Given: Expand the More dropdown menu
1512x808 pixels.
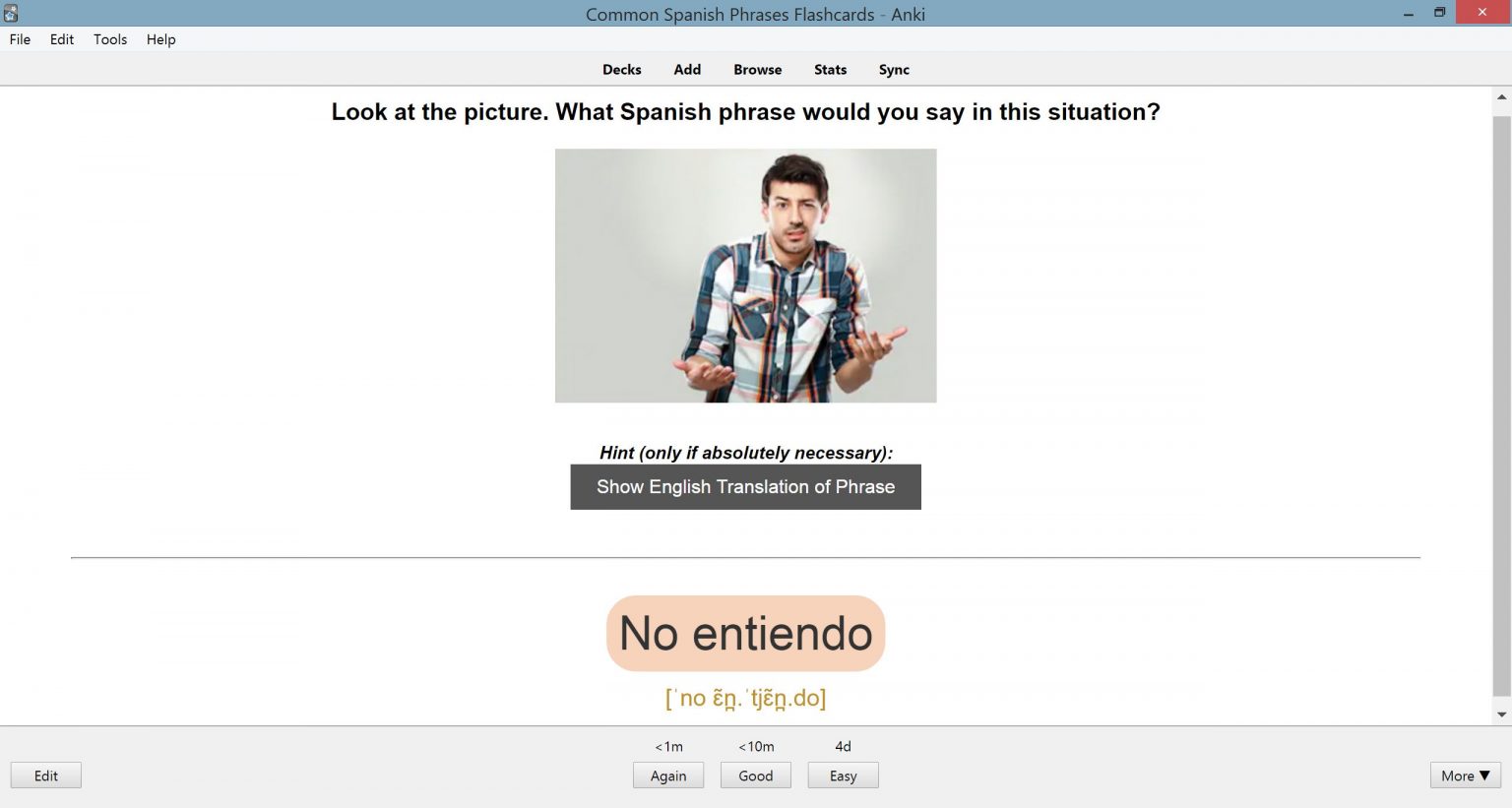Looking at the screenshot, I should 1465,776.
